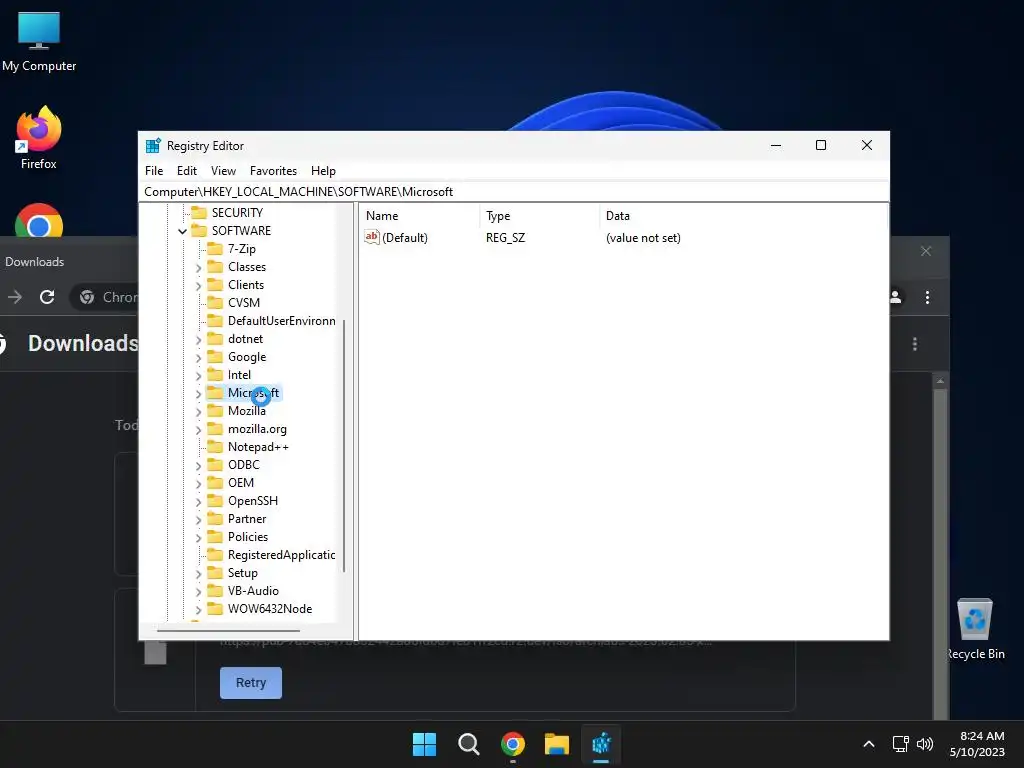This screenshot has height=768, width=1024.
Task: Select the CVSM folder icon
Action: pos(215,303)
